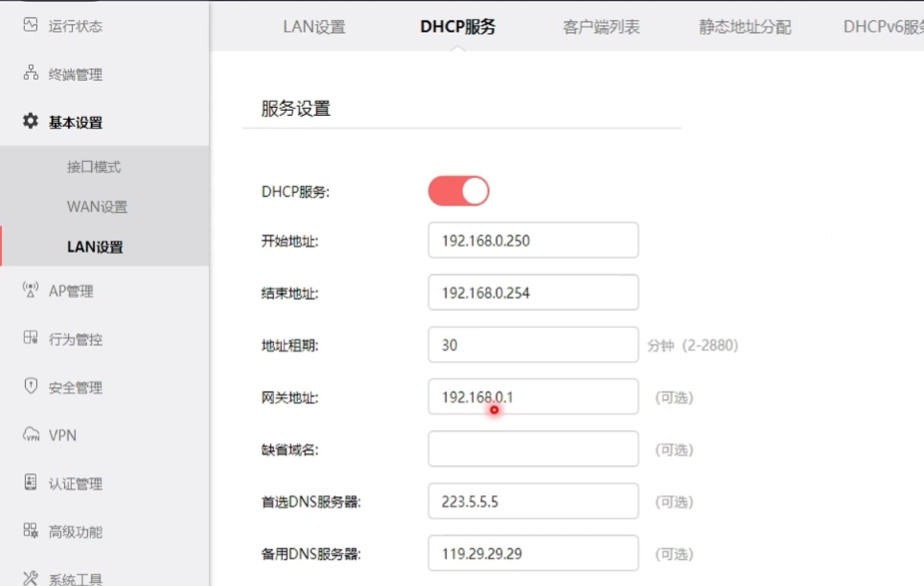Image resolution: width=924 pixels, height=586 pixels.
Task: Click the 基本设置 gear icon
Action: (x=30, y=122)
